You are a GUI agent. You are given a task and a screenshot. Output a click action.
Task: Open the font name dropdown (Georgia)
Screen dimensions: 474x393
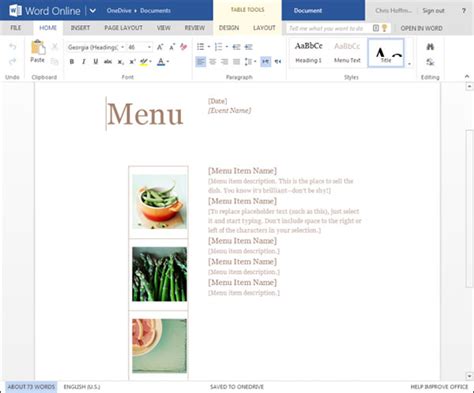pos(122,47)
